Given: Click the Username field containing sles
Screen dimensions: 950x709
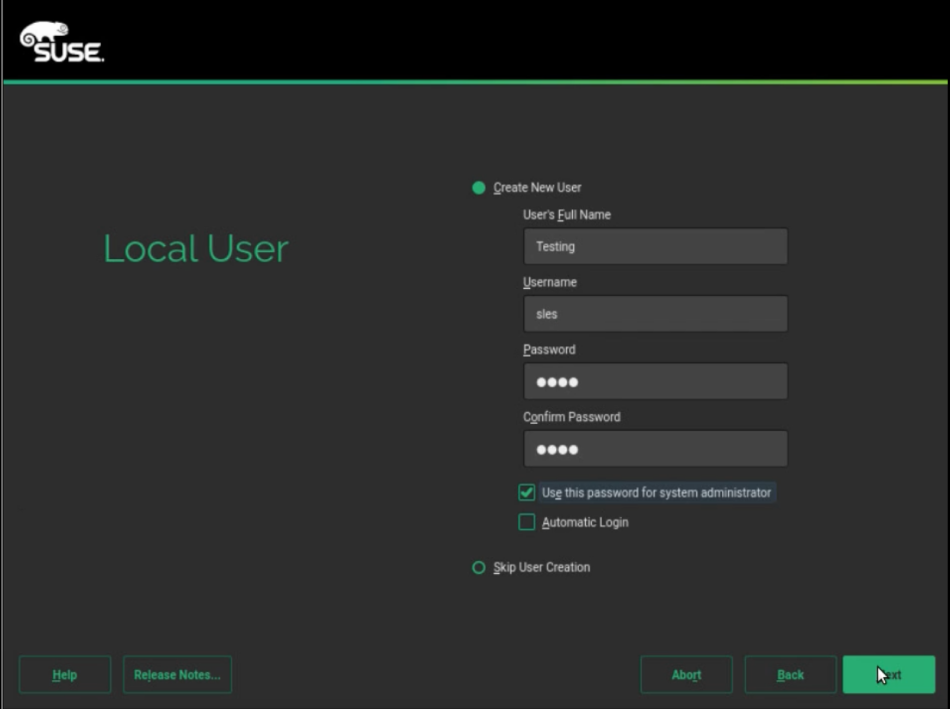Looking at the screenshot, I should (x=655, y=314).
